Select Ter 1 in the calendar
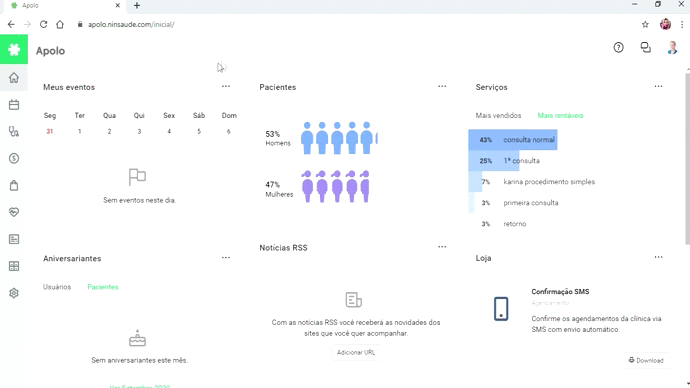The width and height of the screenshot is (690, 388). (80, 131)
